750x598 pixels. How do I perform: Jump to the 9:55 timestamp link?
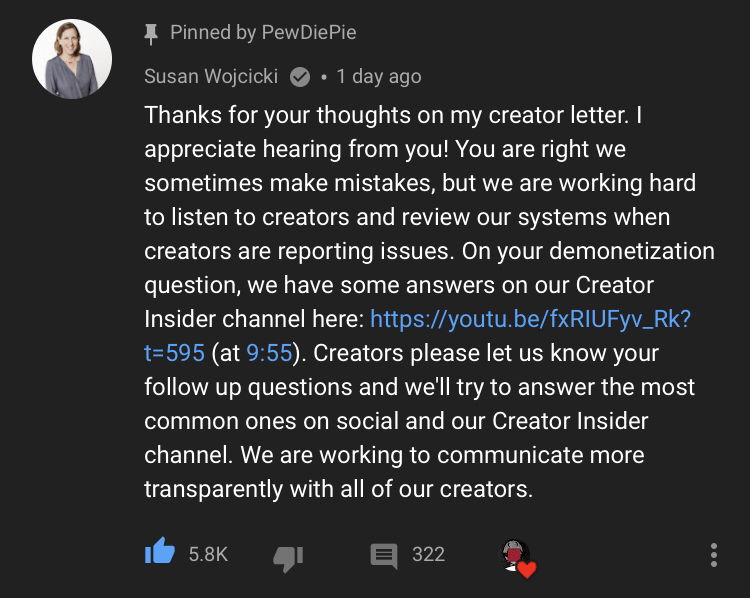coord(269,353)
